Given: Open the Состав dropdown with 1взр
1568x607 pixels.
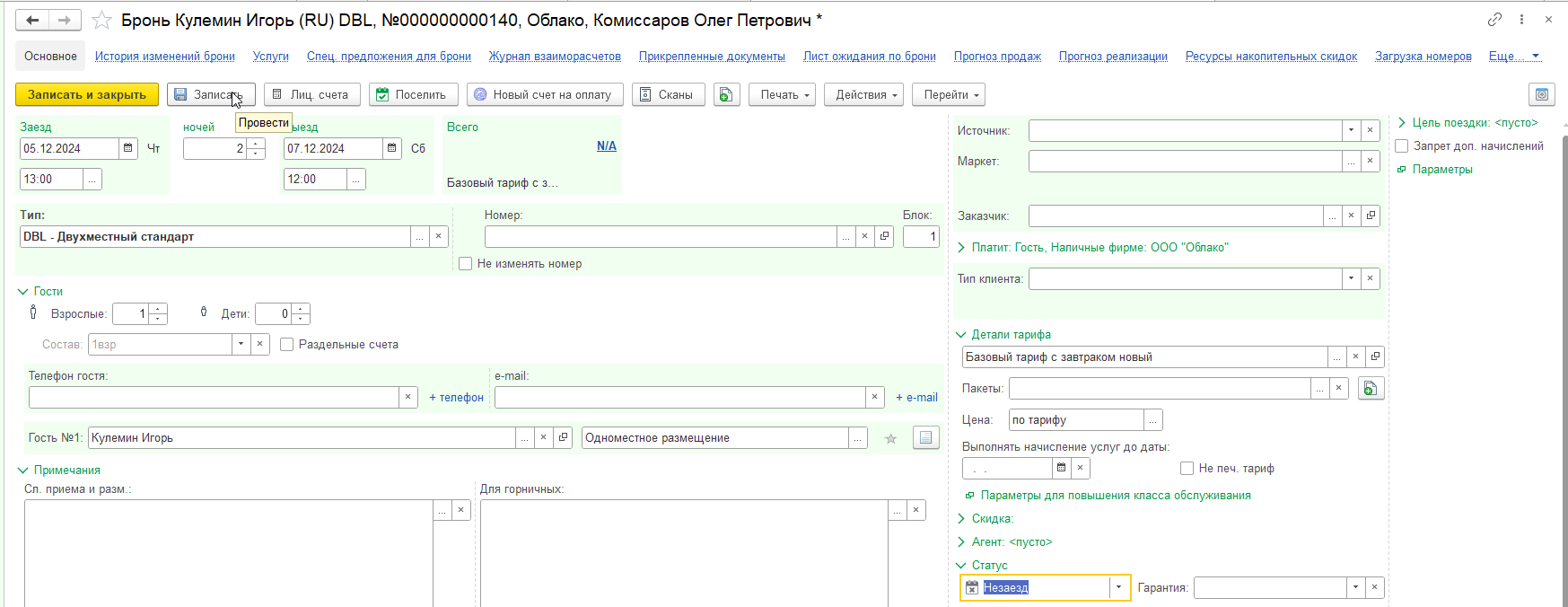Looking at the screenshot, I should pyautogui.click(x=241, y=344).
